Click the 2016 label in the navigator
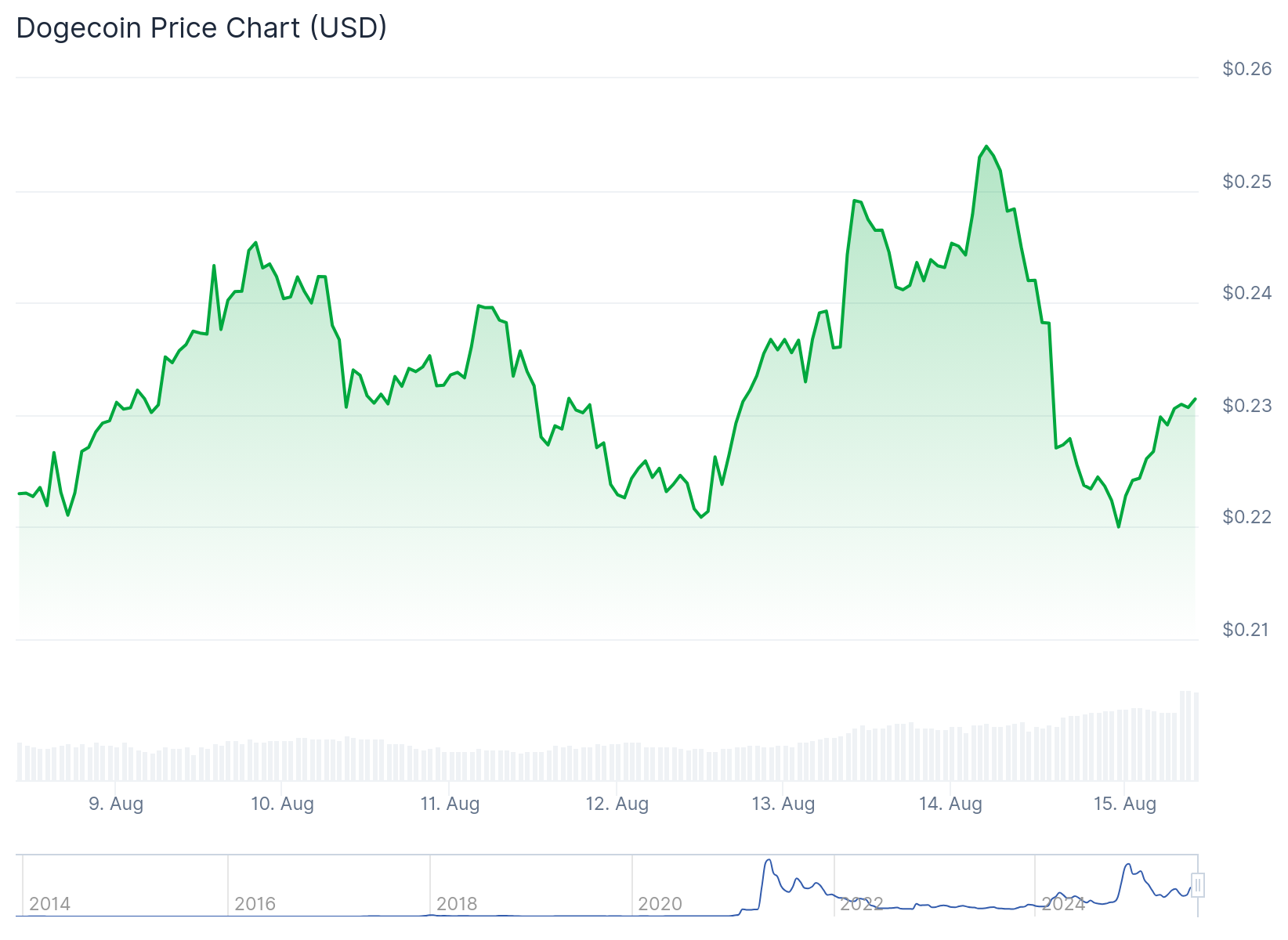Screen dimensions: 1288x940 pos(255,903)
